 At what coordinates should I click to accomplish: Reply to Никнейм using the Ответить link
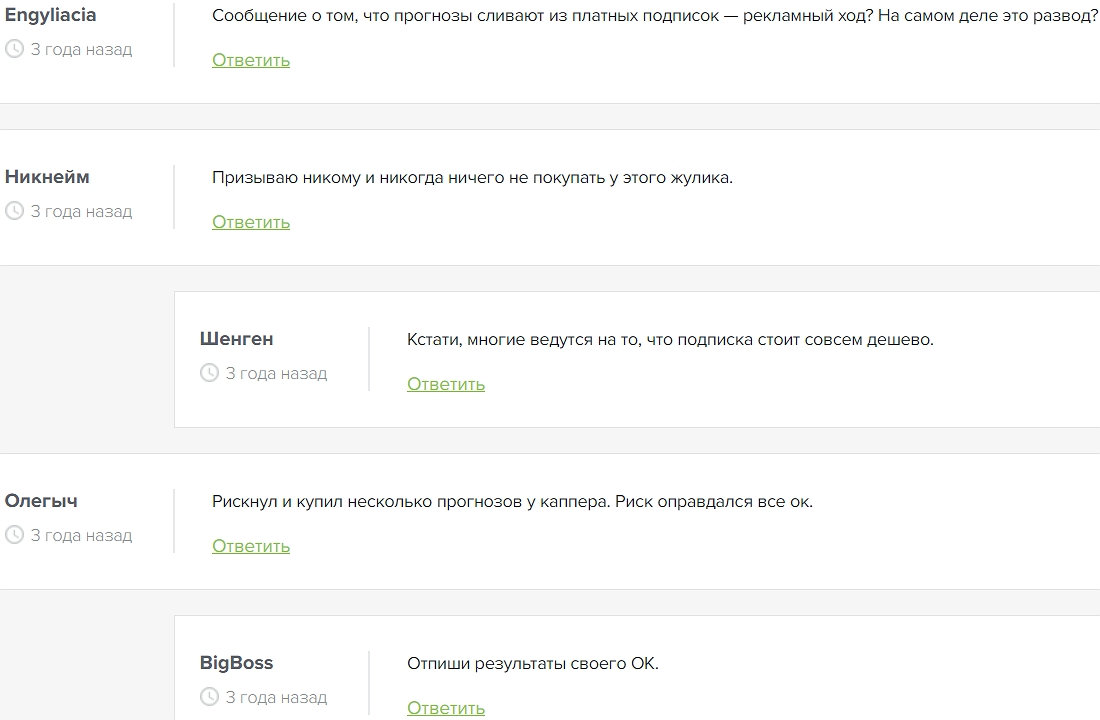250,221
